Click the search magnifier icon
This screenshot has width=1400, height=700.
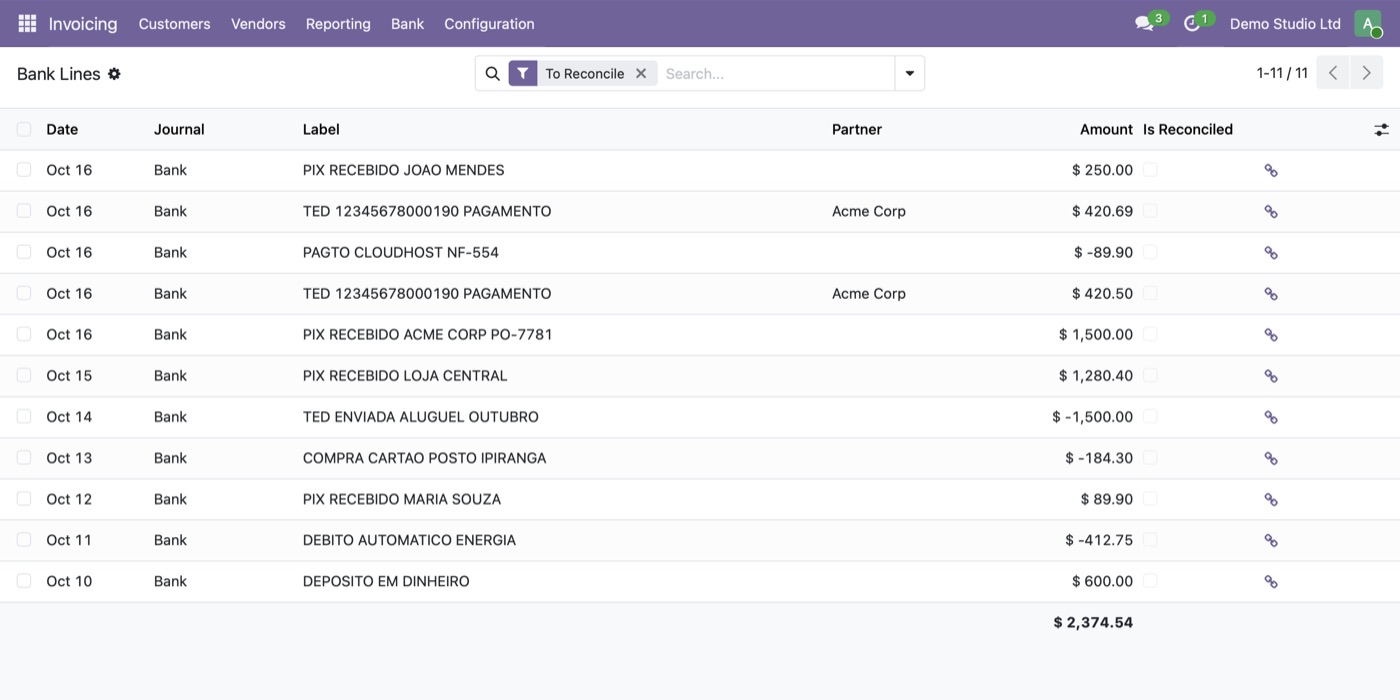[x=492, y=73]
